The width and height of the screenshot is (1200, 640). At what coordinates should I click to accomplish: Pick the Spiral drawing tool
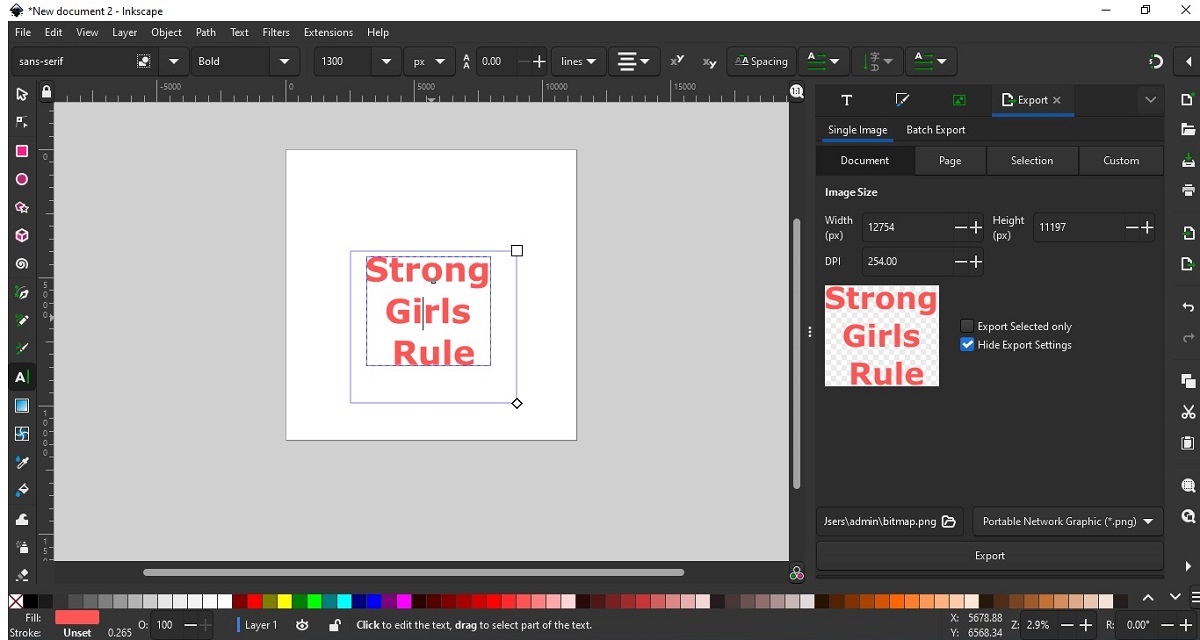pyautogui.click(x=22, y=264)
